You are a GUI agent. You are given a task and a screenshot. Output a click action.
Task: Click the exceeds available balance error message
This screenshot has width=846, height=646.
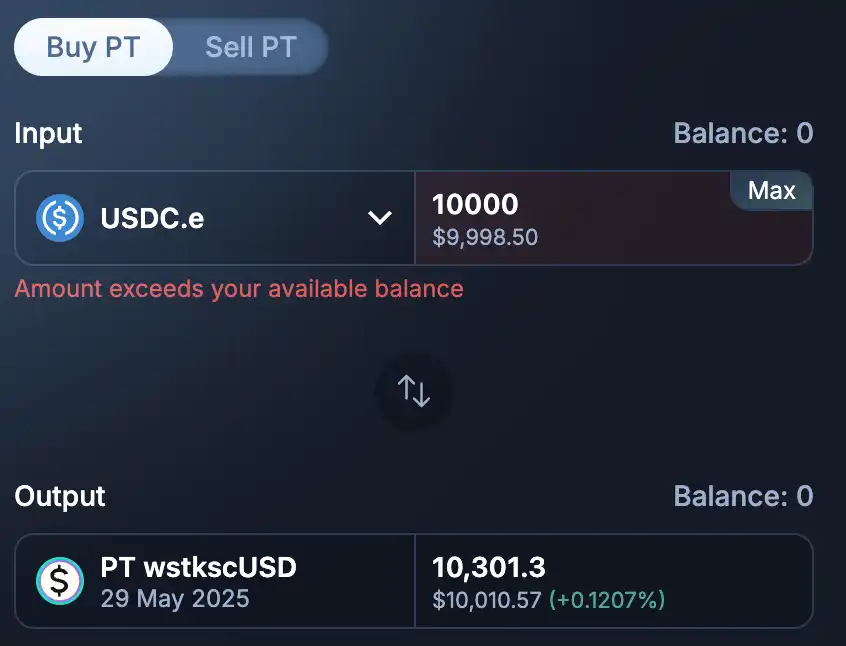pyautogui.click(x=239, y=289)
